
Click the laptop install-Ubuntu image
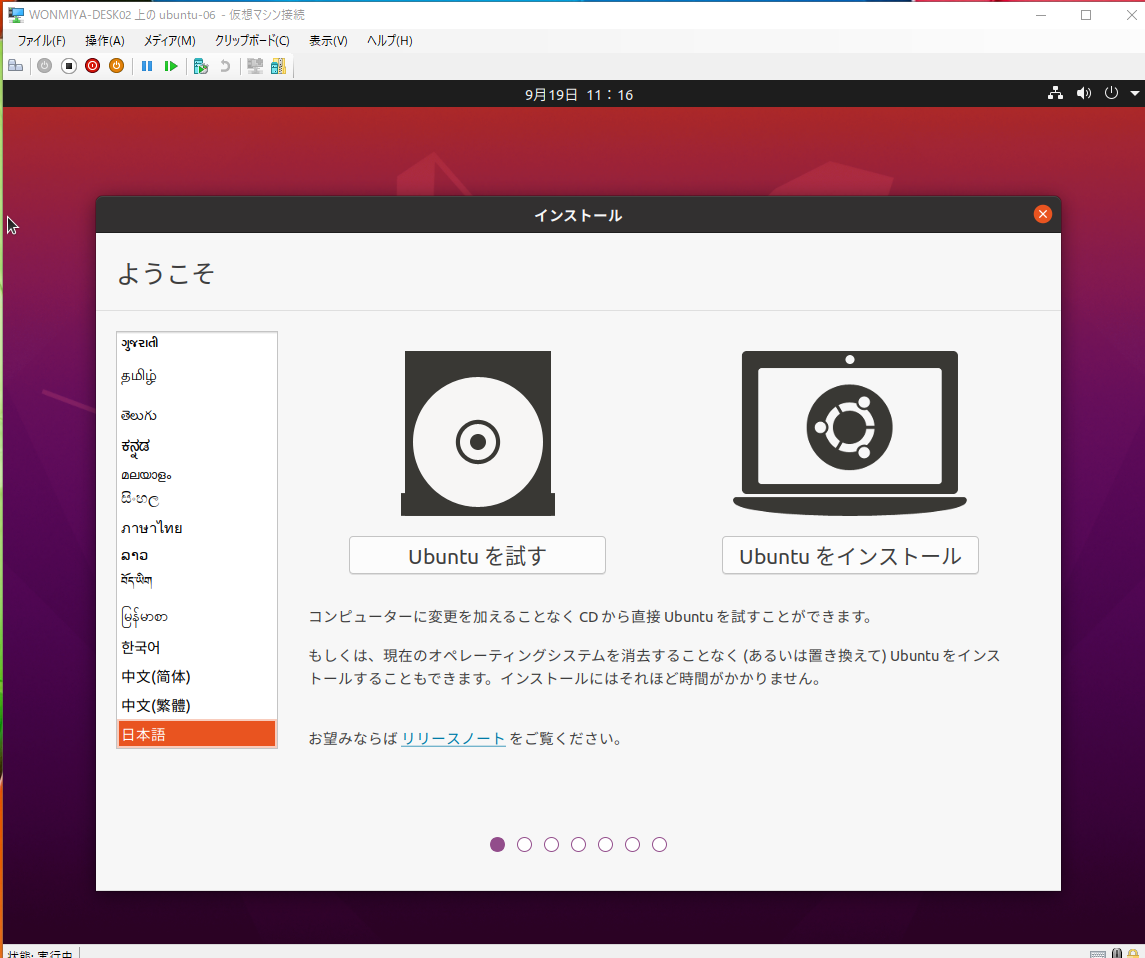click(x=850, y=433)
